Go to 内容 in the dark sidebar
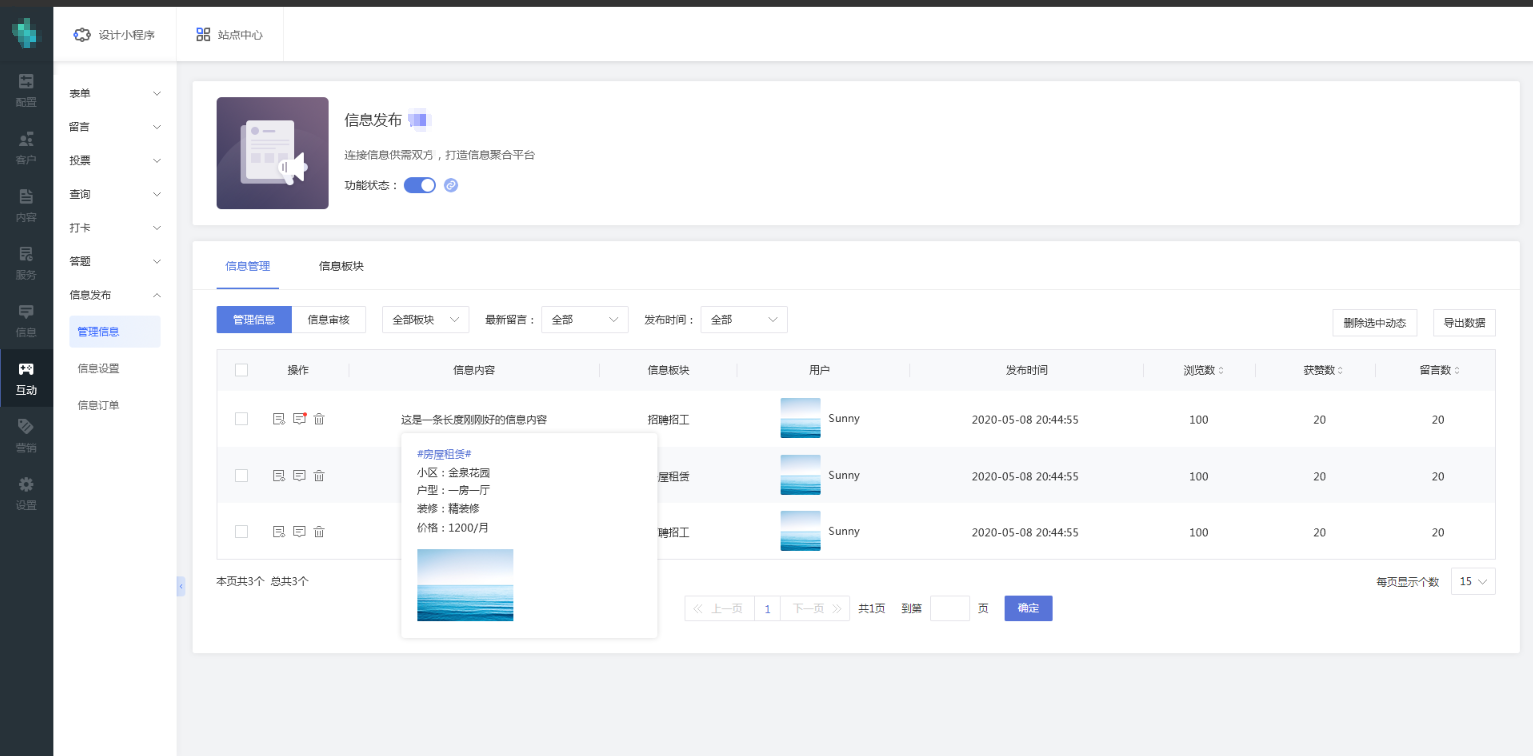 pos(26,205)
